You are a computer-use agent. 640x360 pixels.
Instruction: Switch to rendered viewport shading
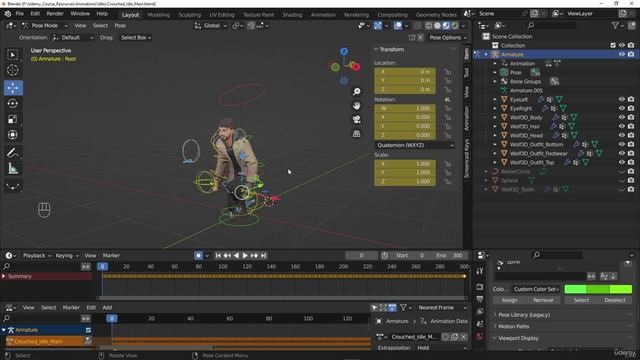pos(454,26)
